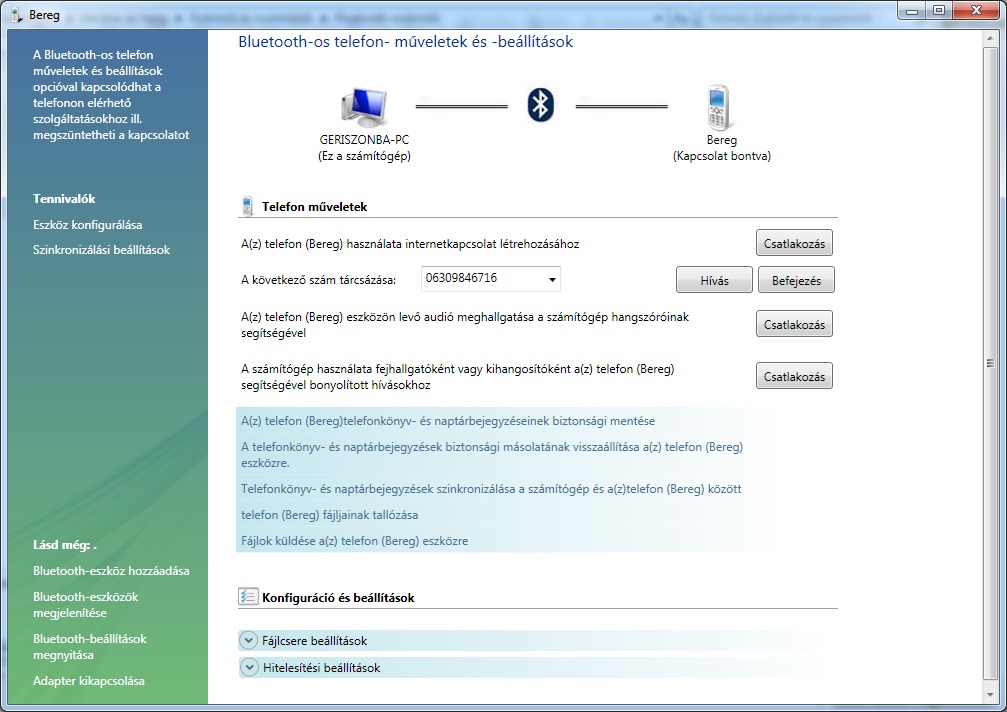Click the scrollbar down arrow

tap(990, 695)
